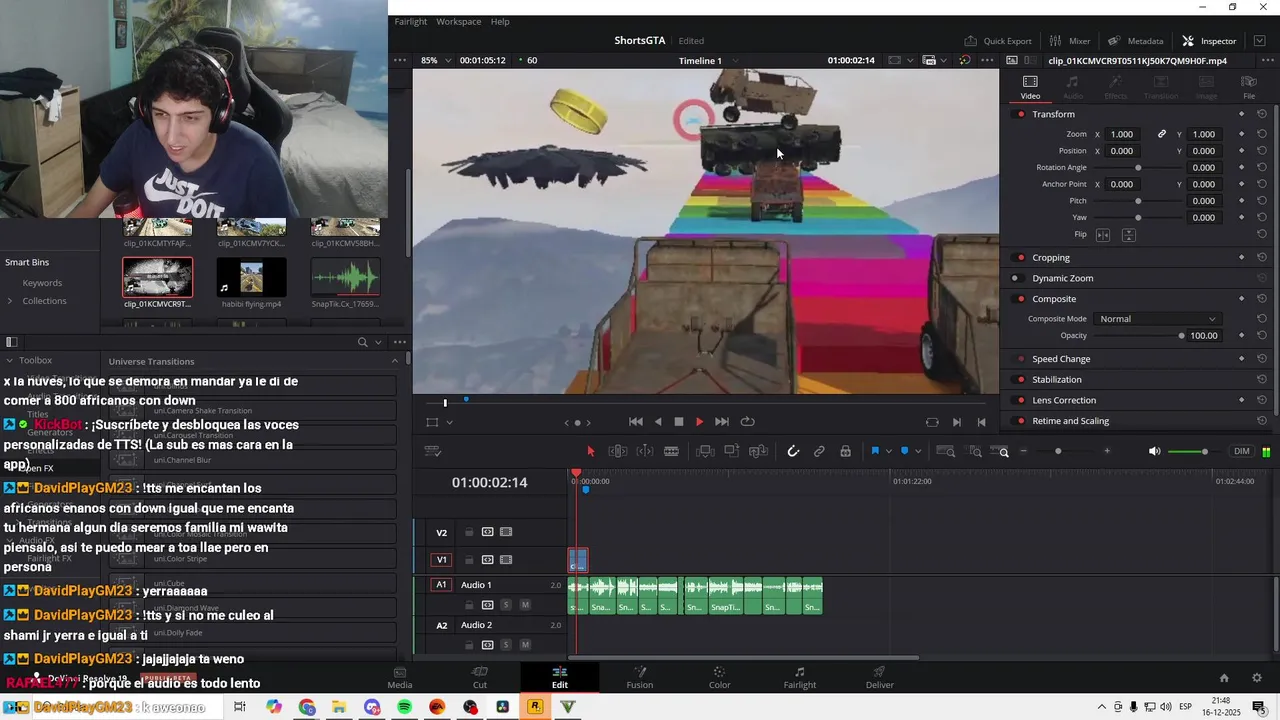Expand the Retime and Scaling section

pyautogui.click(x=1070, y=421)
